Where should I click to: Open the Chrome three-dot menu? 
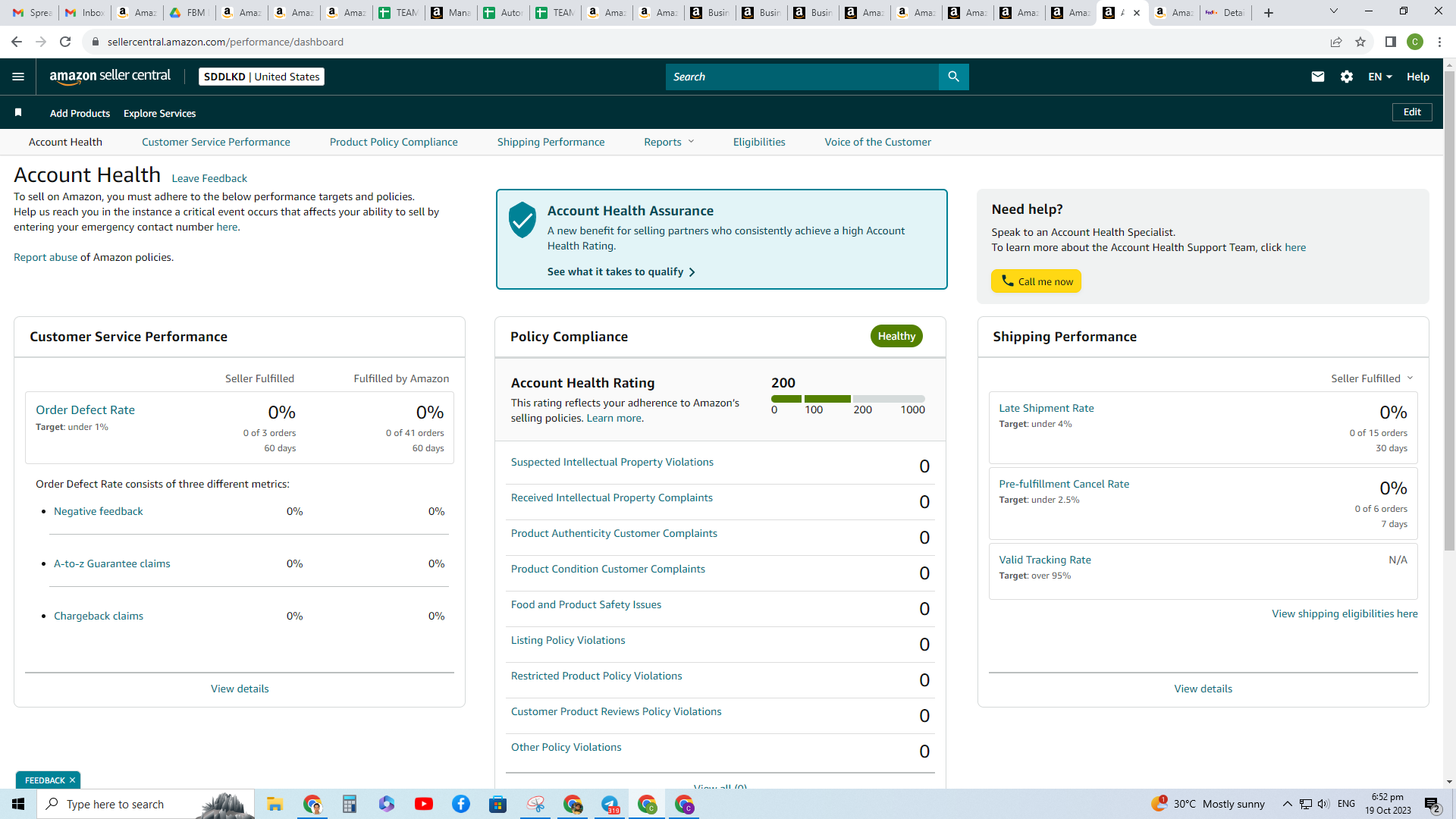(x=1439, y=42)
